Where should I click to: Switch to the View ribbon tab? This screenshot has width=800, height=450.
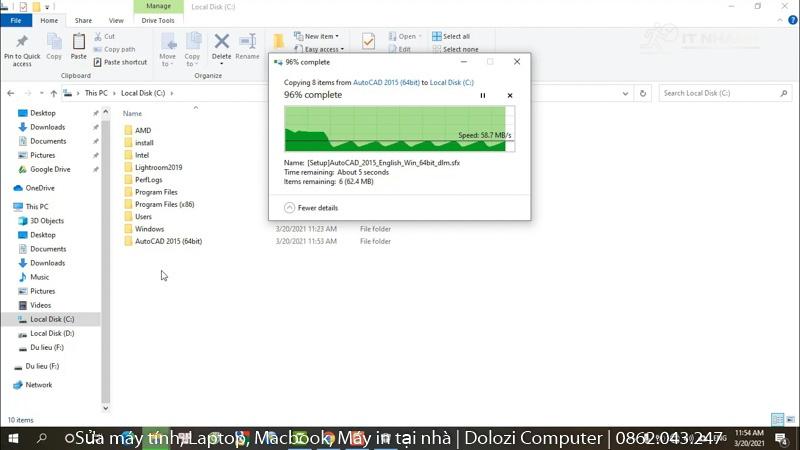(116, 20)
